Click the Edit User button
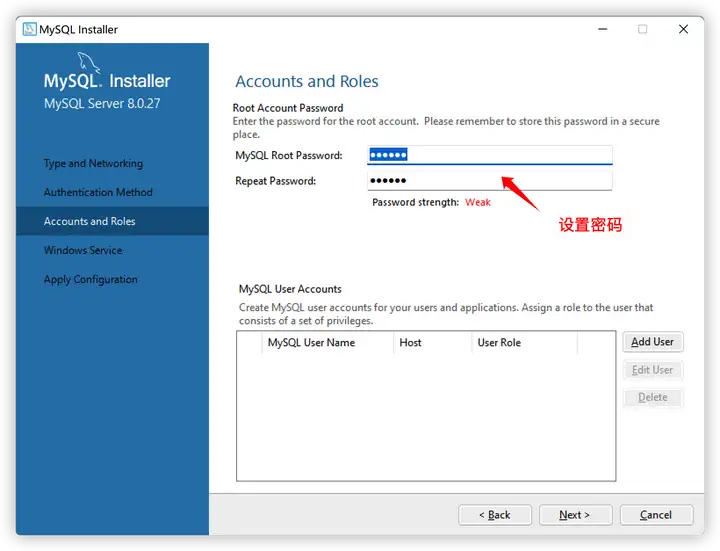This screenshot has height=551, width=720. click(652, 370)
